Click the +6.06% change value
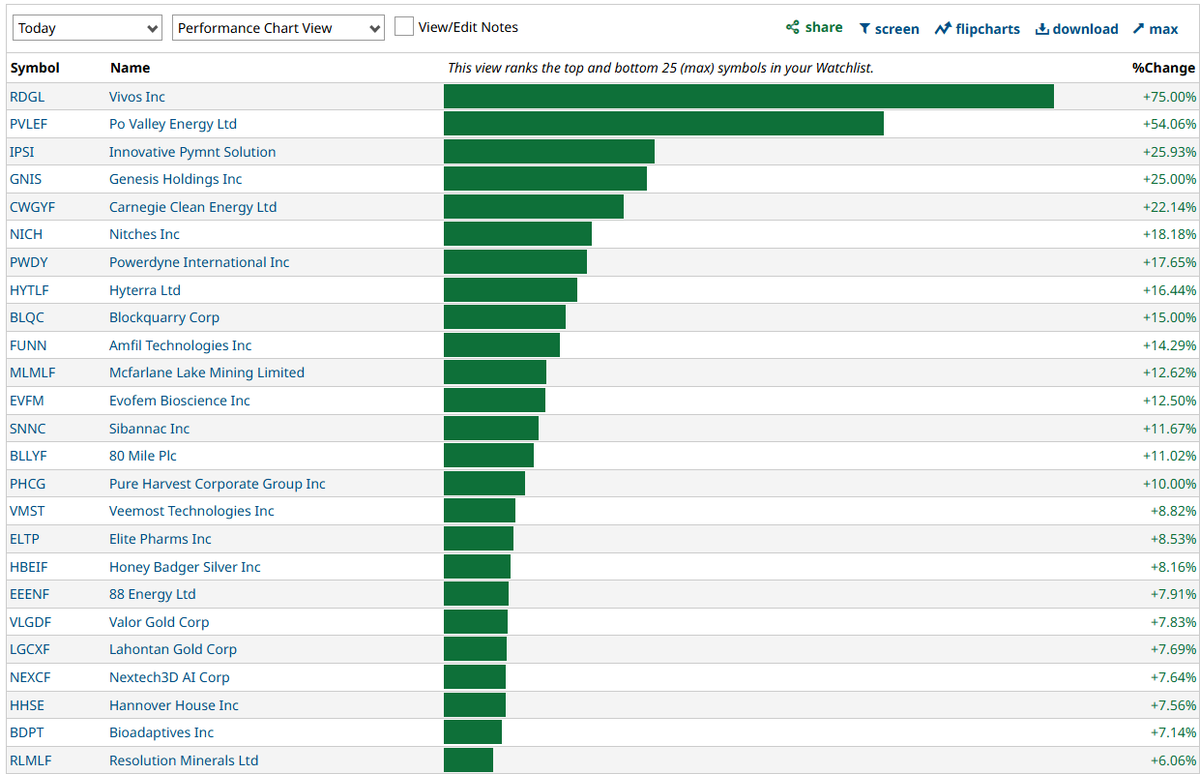1200x774 pixels. pos(1173,760)
